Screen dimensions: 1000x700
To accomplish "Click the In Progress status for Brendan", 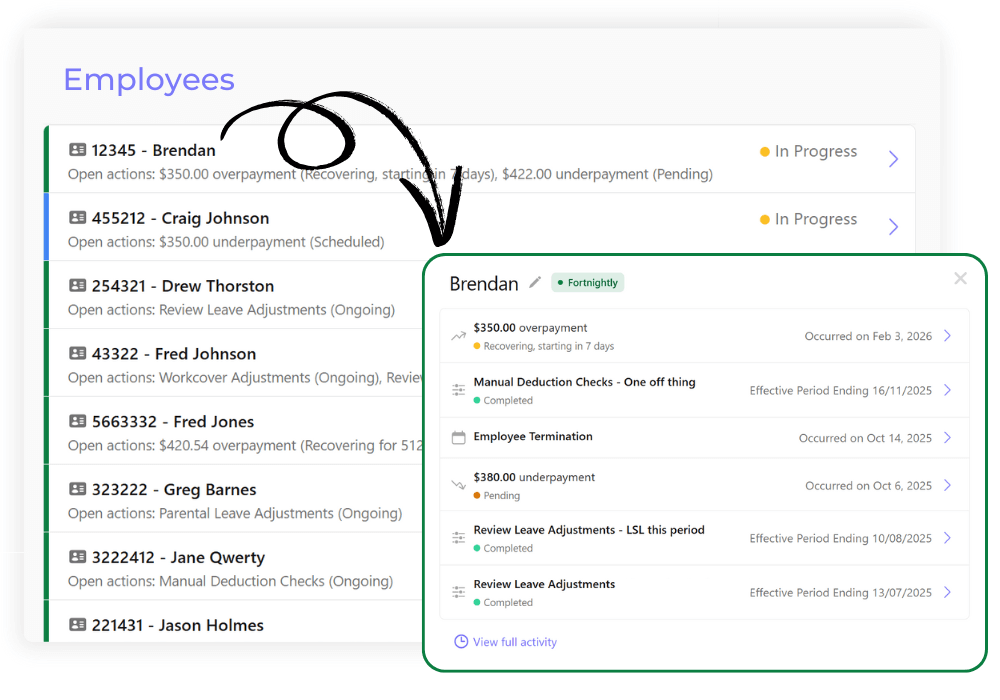I will pyautogui.click(x=808, y=151).
